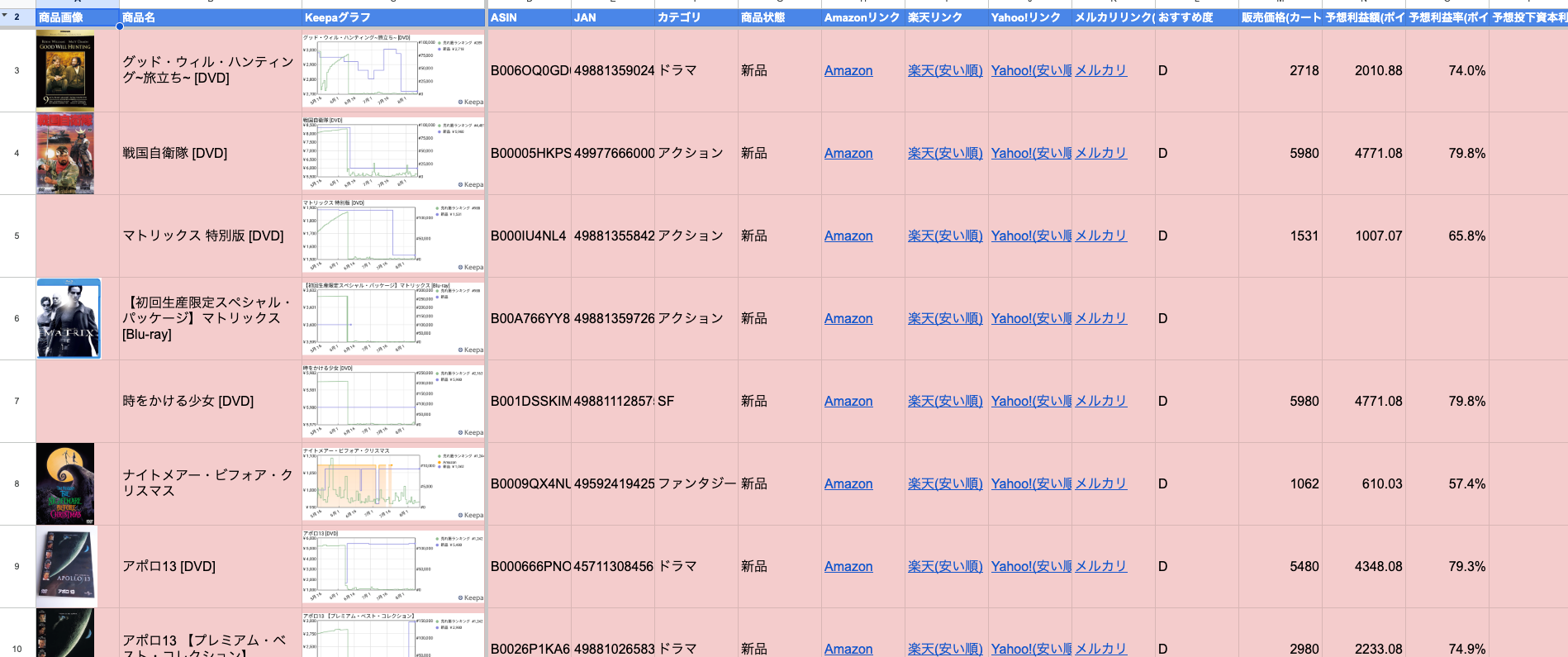Select the Keepaグラフ header cell
The image size is (1568, 657).
393,17
